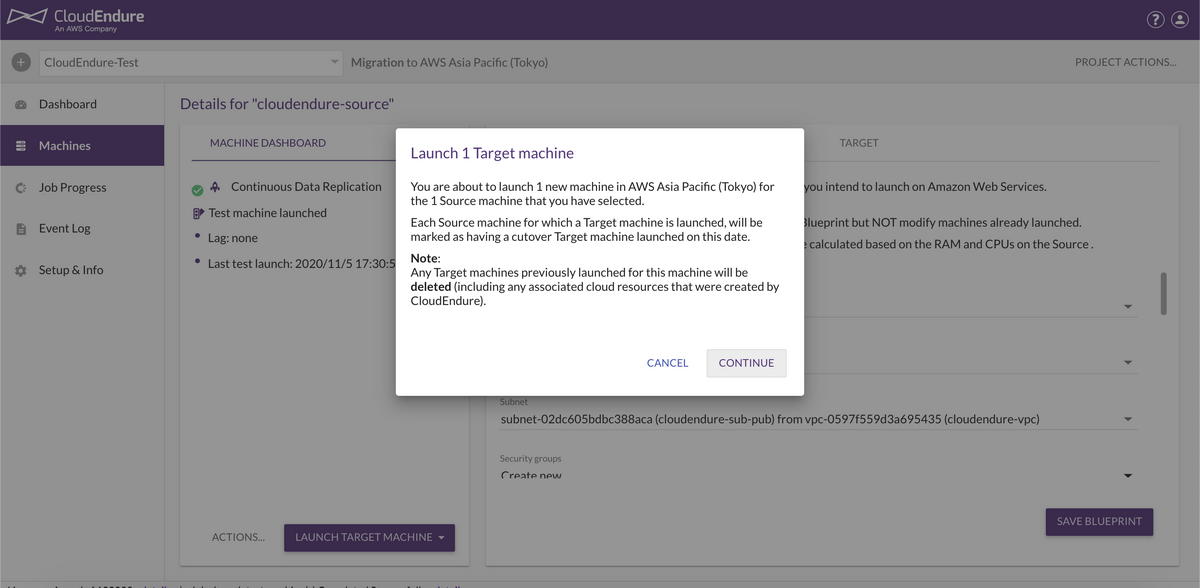Click the SAVE BLUEPRINT button

[x=1100, y=521]
